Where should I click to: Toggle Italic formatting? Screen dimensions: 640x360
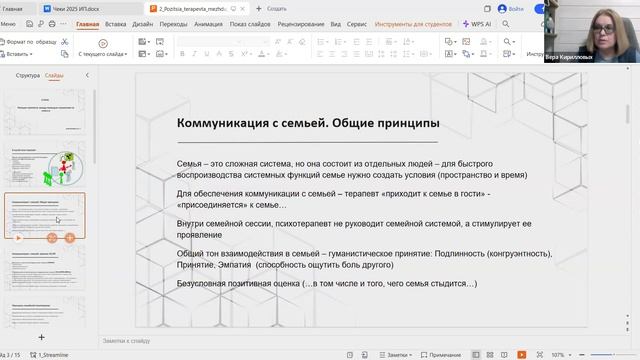(x=194, y=54)
